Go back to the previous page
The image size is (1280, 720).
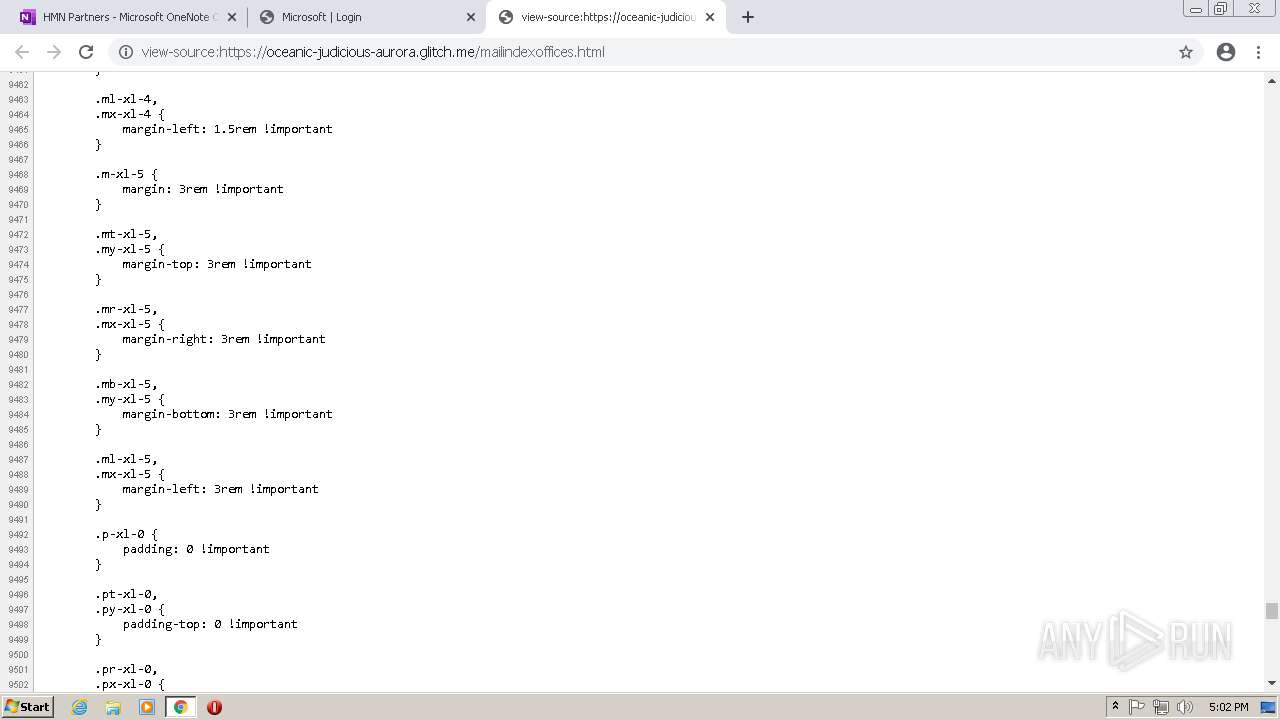22,52
